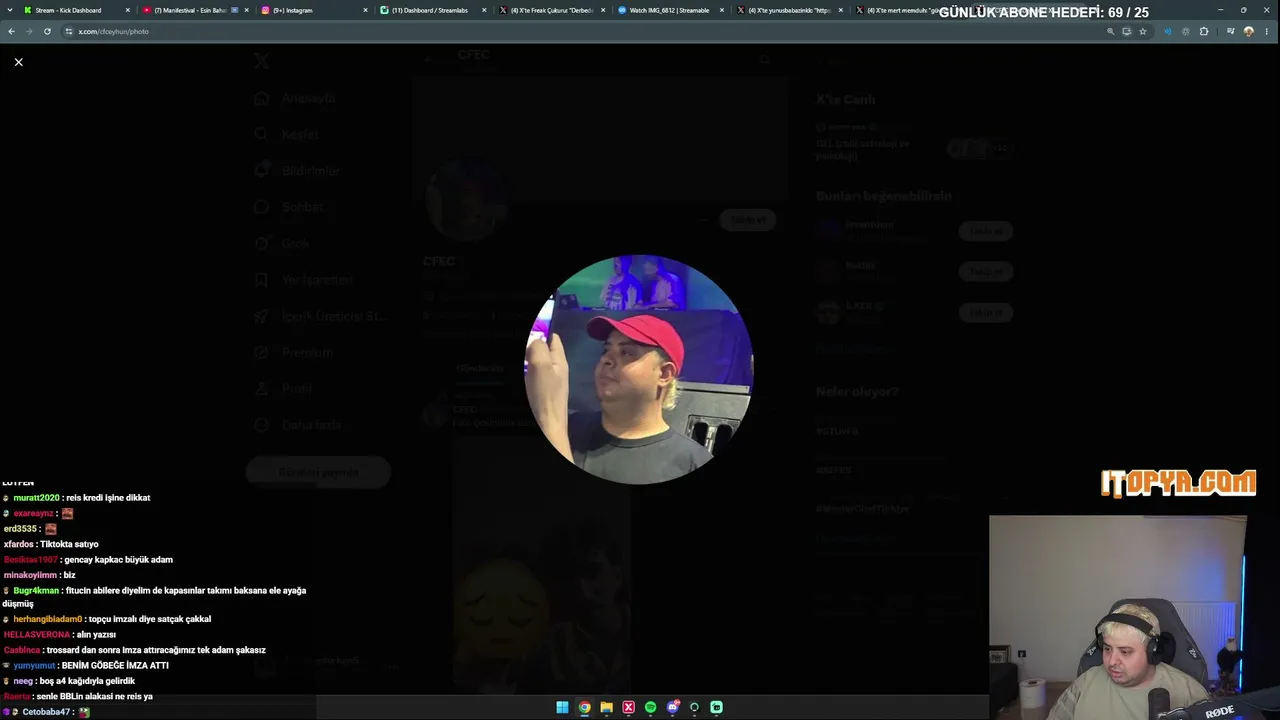
Task: Close the Instagram tab
Action: point(365,10)
